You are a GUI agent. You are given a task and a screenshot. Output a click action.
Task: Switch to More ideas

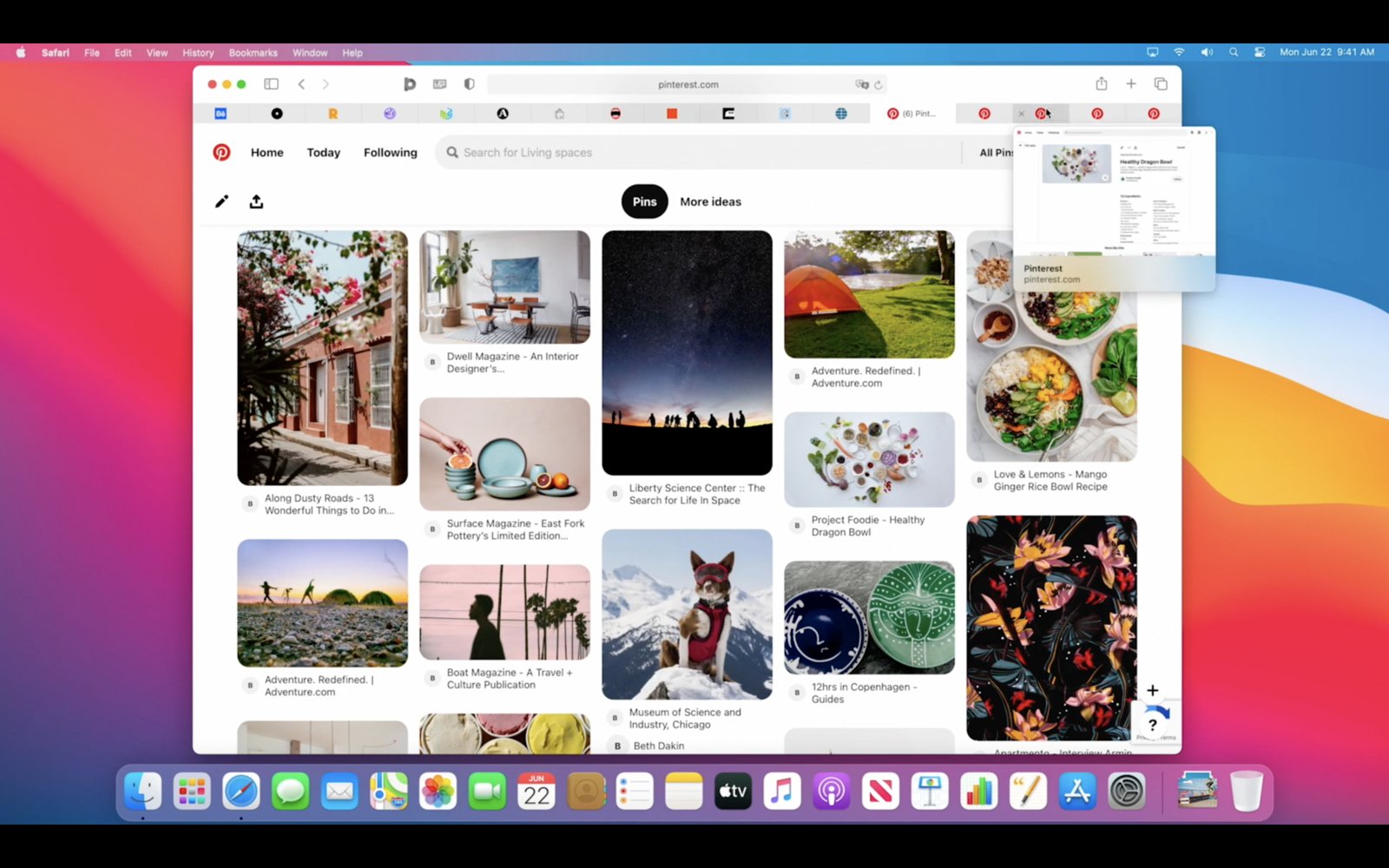710,201
